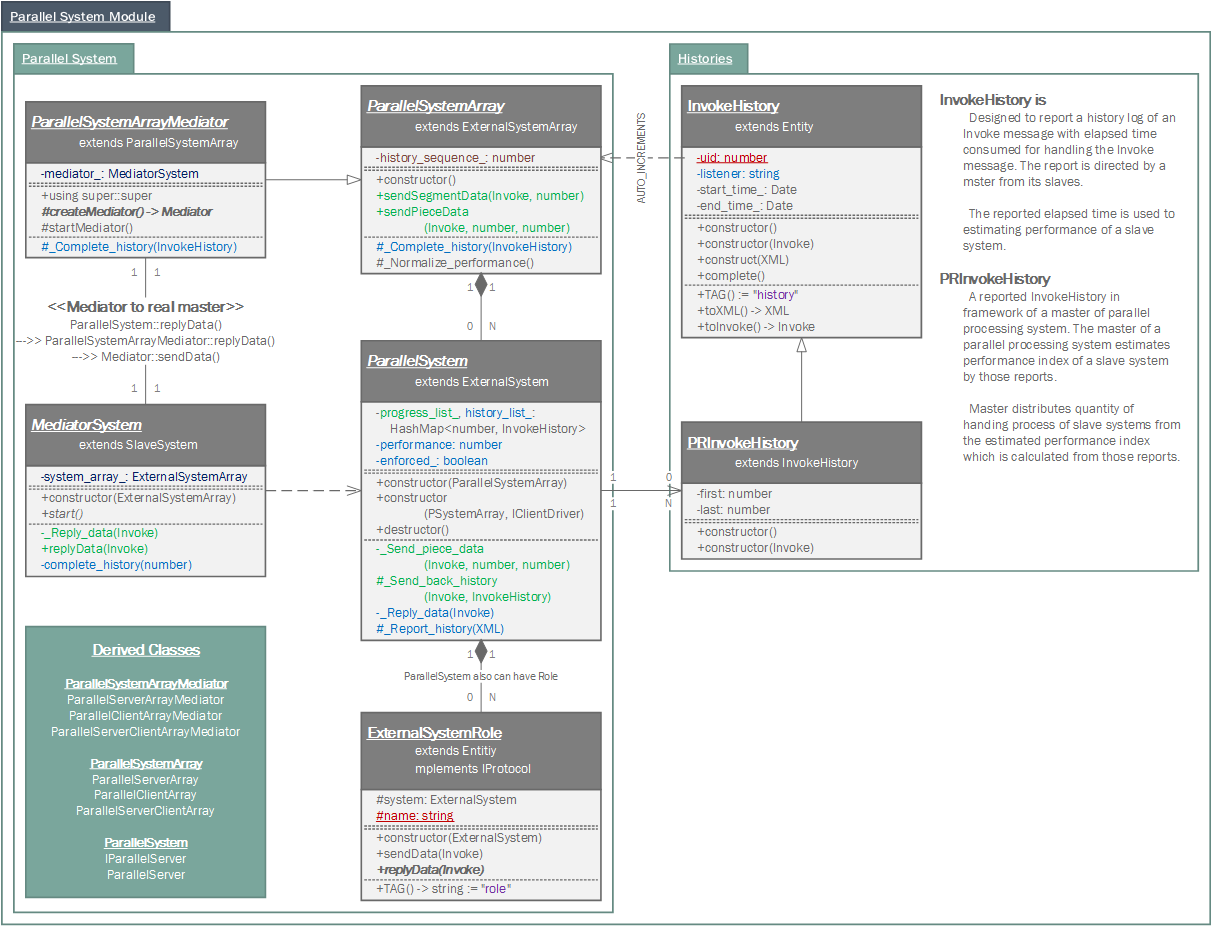Click +construct(XML) in InvokeHistory
Image resolution: width=1212 pixels, height=926 pixels.
(x=743, y=260)
